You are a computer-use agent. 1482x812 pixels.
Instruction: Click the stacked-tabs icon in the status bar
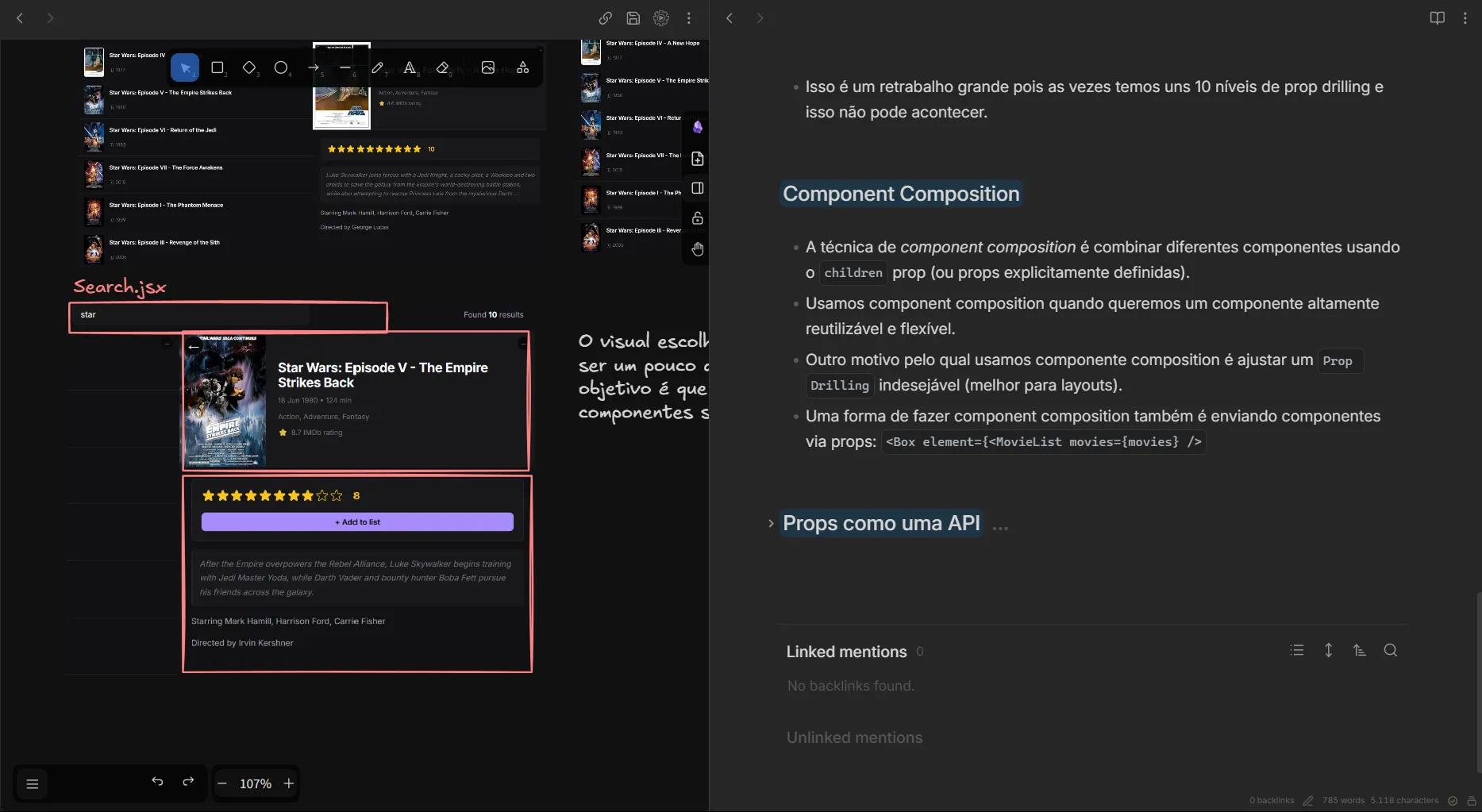tap(1472, 801)
